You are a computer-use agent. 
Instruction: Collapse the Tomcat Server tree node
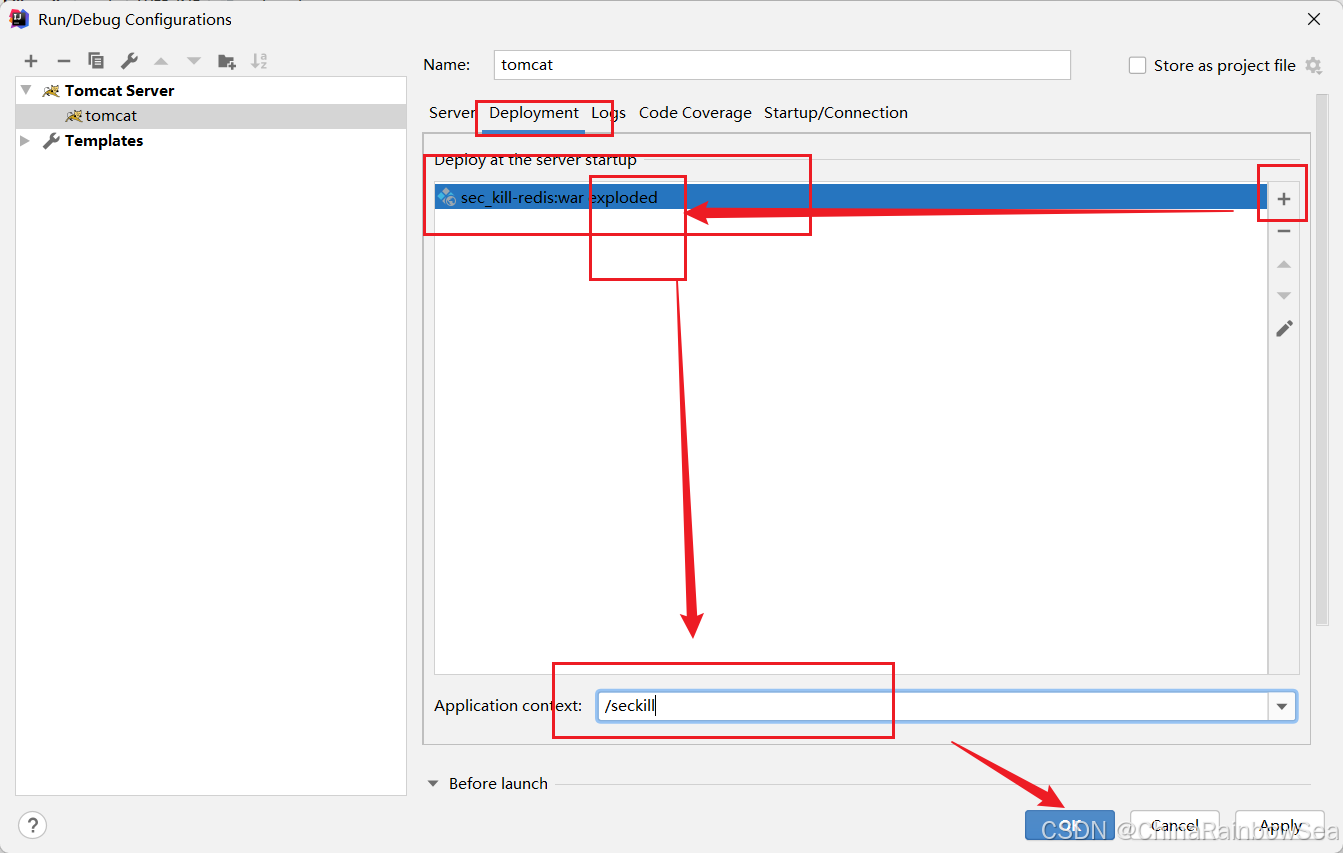point(26,90)
